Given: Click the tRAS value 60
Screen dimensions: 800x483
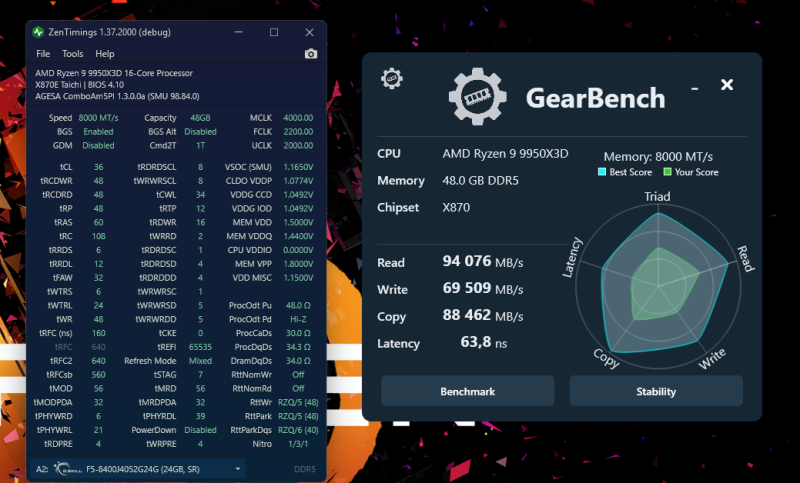Looking at the screenshot, I should point(98,222).
